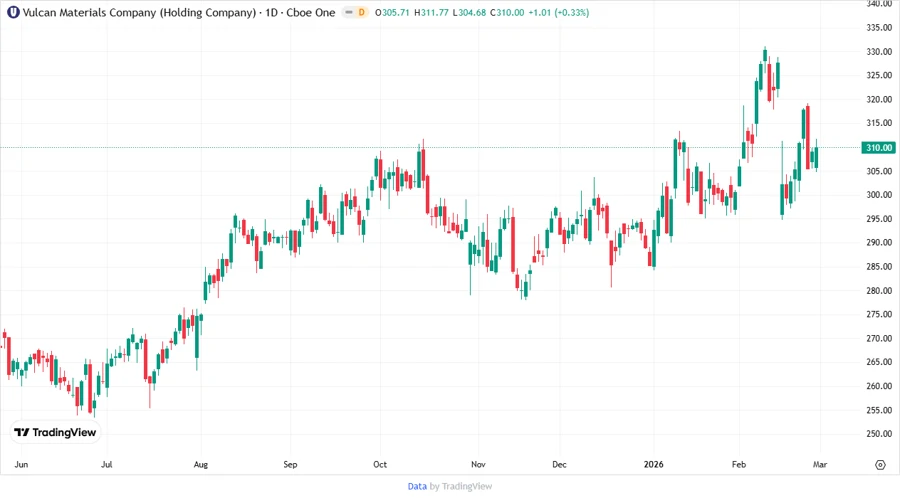The height and width of the screenshot is (498, 900).
Task: Click the Feb label on time axis
Action: [x=739, y=464]
